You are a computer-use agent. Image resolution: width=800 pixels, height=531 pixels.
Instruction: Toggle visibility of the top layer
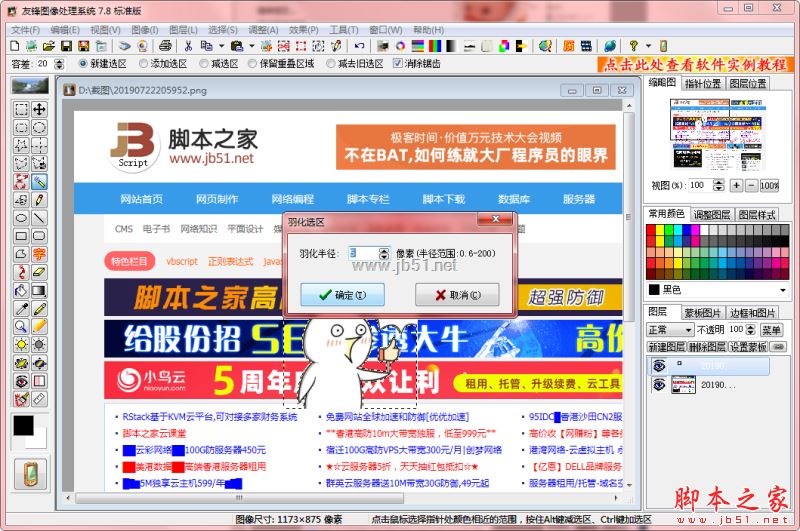point(659,365)
